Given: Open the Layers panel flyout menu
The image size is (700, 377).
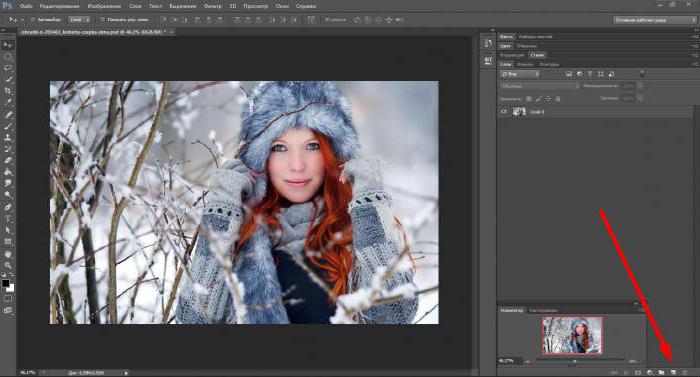Looking at the screenshot, I should tap(695, 64).
